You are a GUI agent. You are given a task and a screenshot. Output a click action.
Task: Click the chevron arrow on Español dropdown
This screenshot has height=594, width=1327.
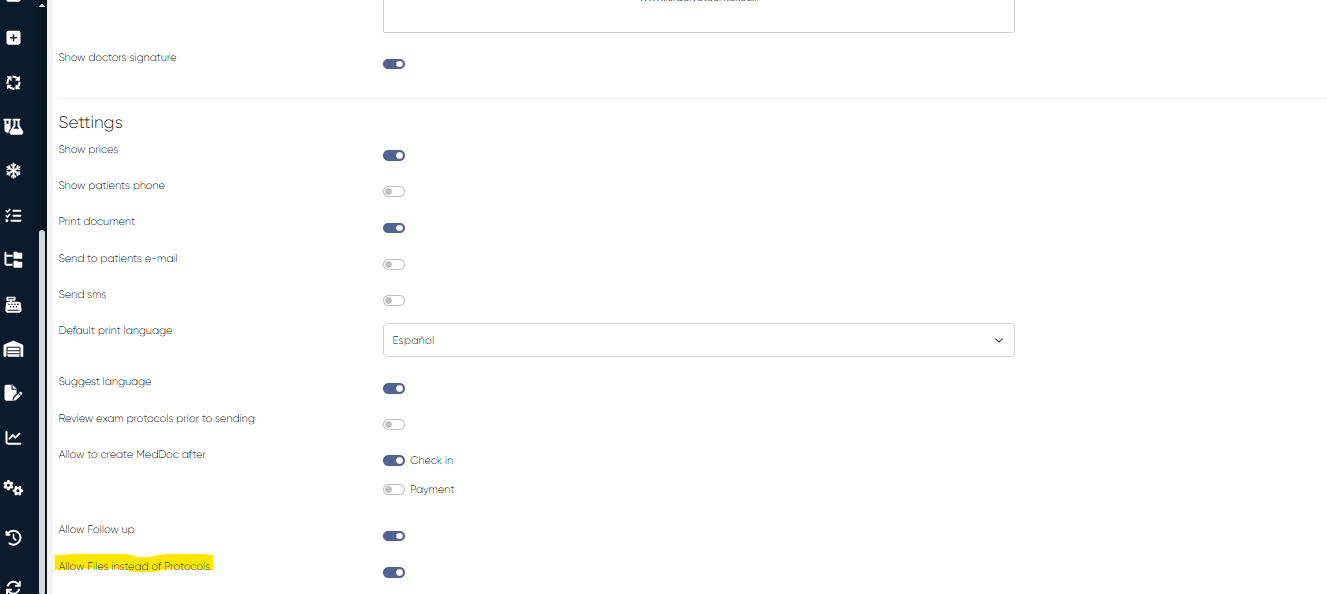(998, 341)
